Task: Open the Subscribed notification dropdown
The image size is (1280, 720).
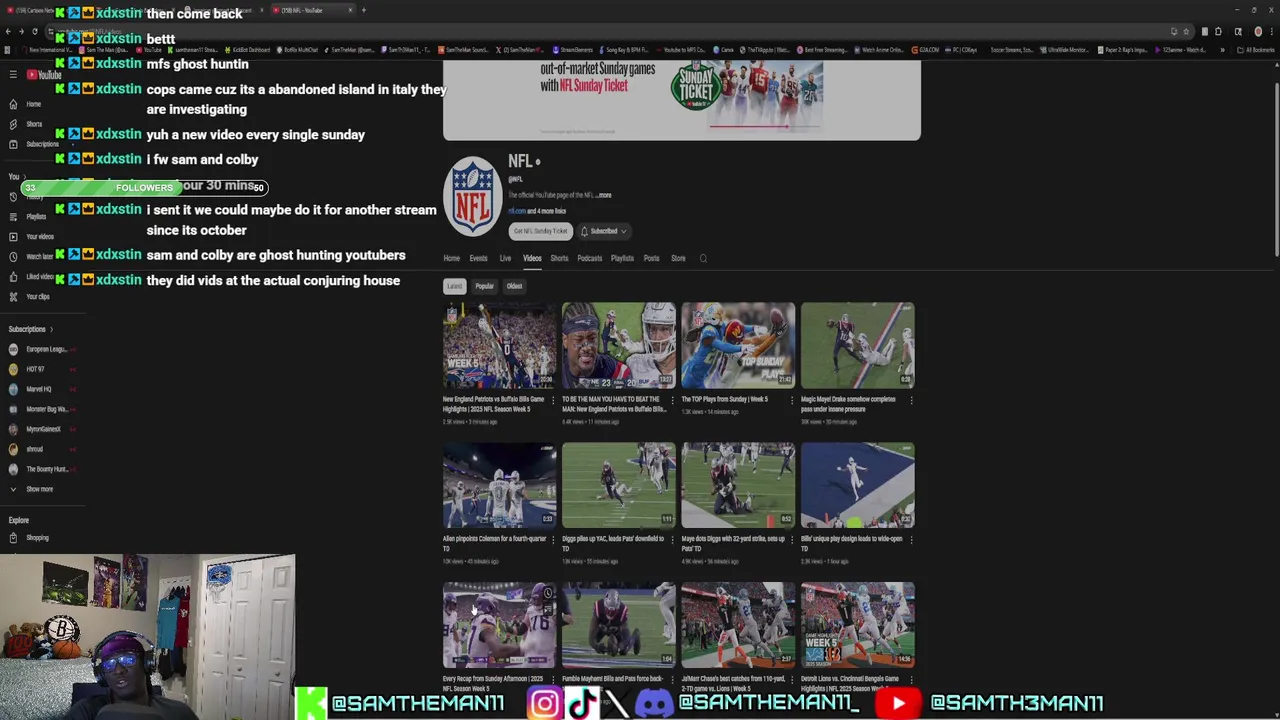Action: 604,231
